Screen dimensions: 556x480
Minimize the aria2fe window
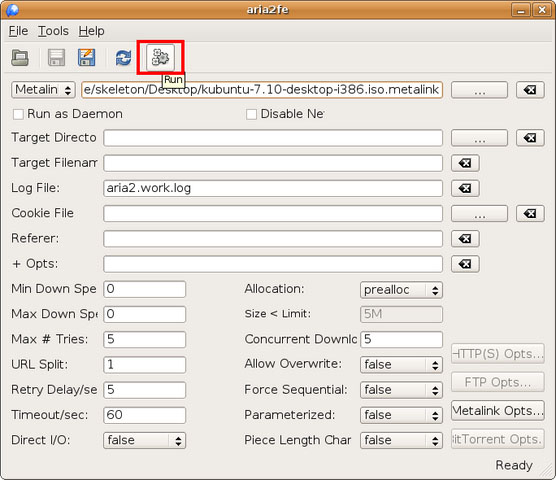(521, 10)
